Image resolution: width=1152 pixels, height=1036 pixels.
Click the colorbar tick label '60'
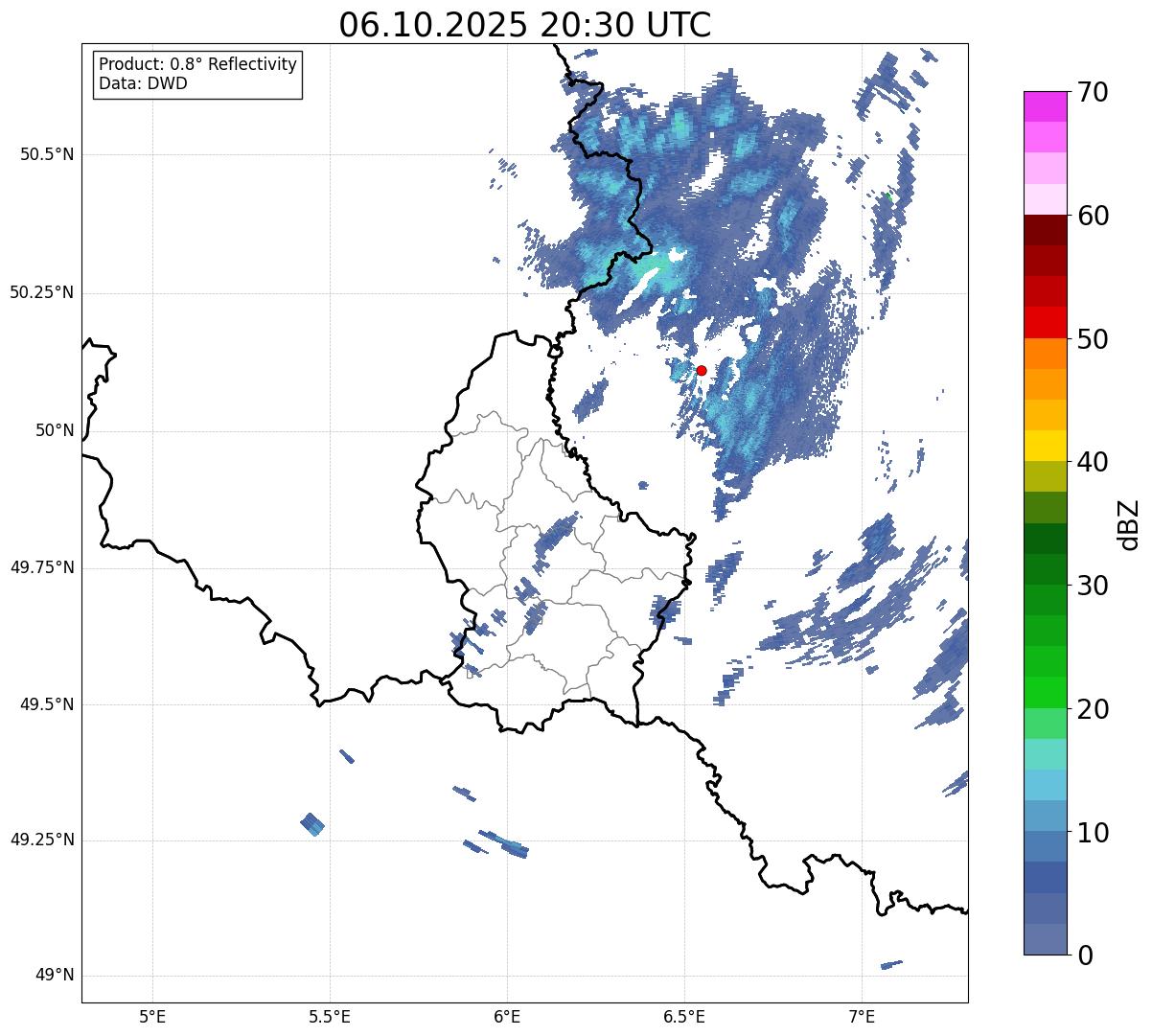[1093, 216]
